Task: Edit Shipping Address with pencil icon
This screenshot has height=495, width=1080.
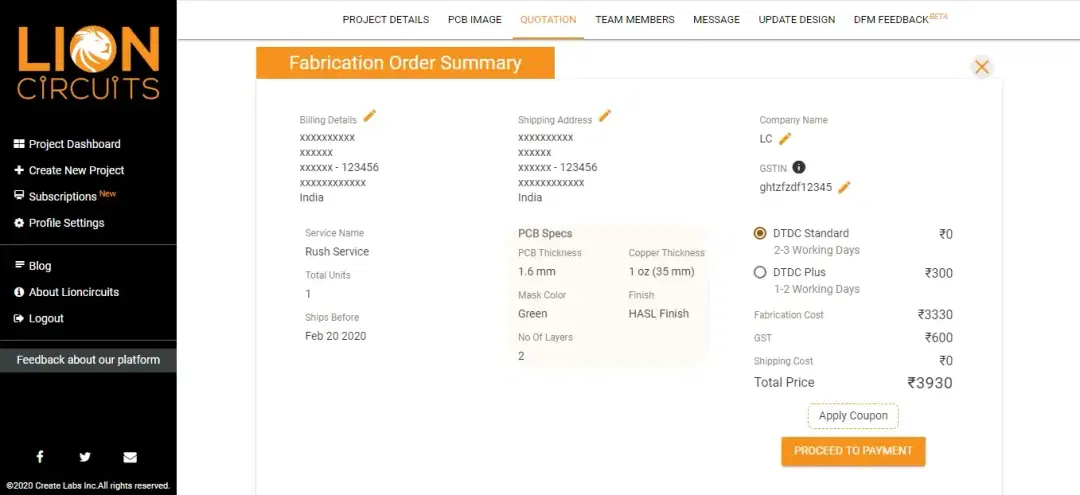Action: tap(605, 116)
